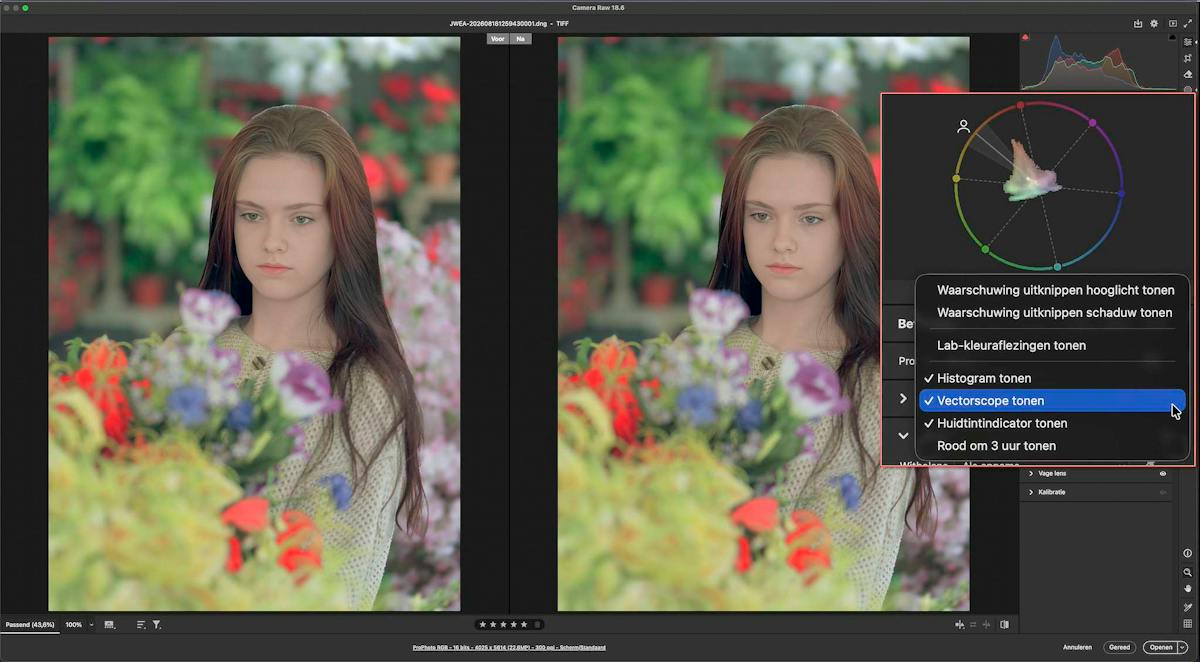1200x662 pixels.
Task: Click the save image download icon
Action: (x=1137, y=23)
